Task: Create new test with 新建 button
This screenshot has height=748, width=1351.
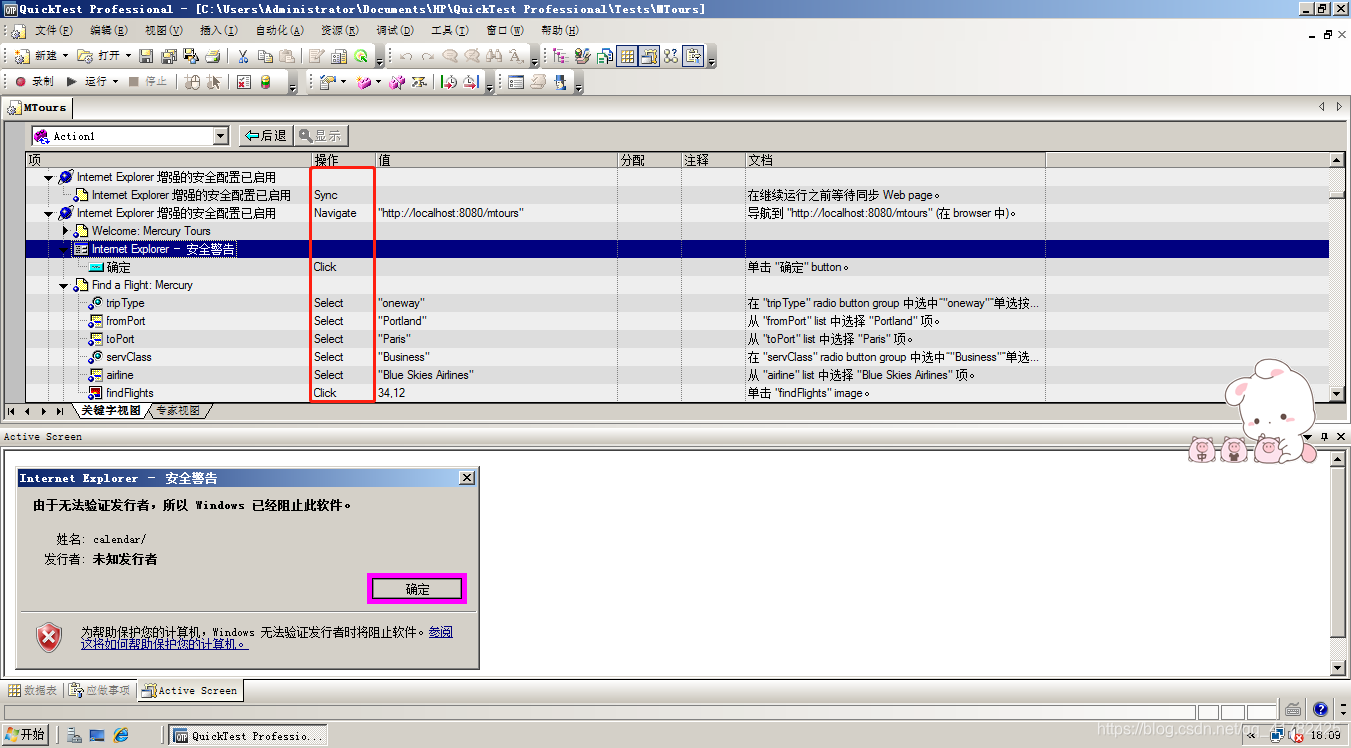Action: 36,56
